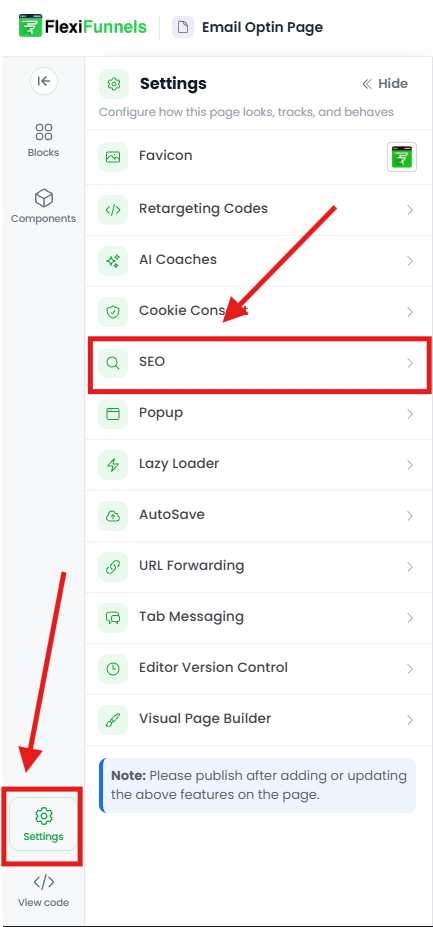Collapse the sidebar with the arrow icon
The image size is (433, 927).
click(44, 81)
